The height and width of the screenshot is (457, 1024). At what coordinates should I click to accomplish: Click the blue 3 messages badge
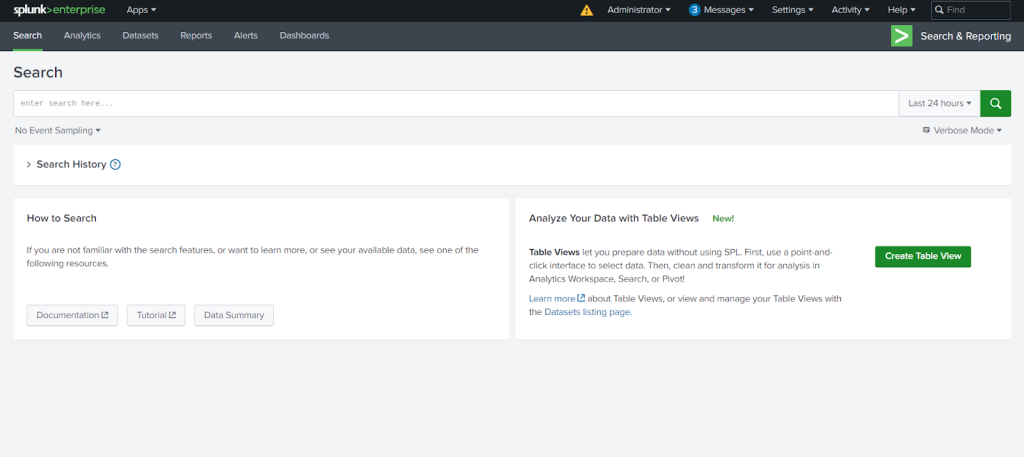[694, 10]
